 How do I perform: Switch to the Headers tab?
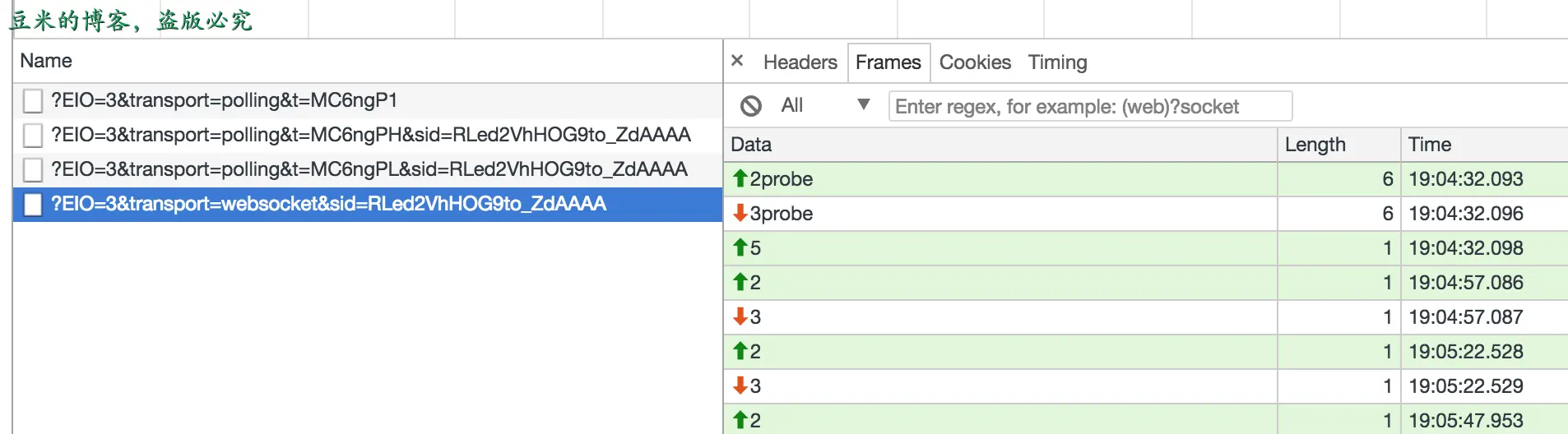tap(800, 62)
